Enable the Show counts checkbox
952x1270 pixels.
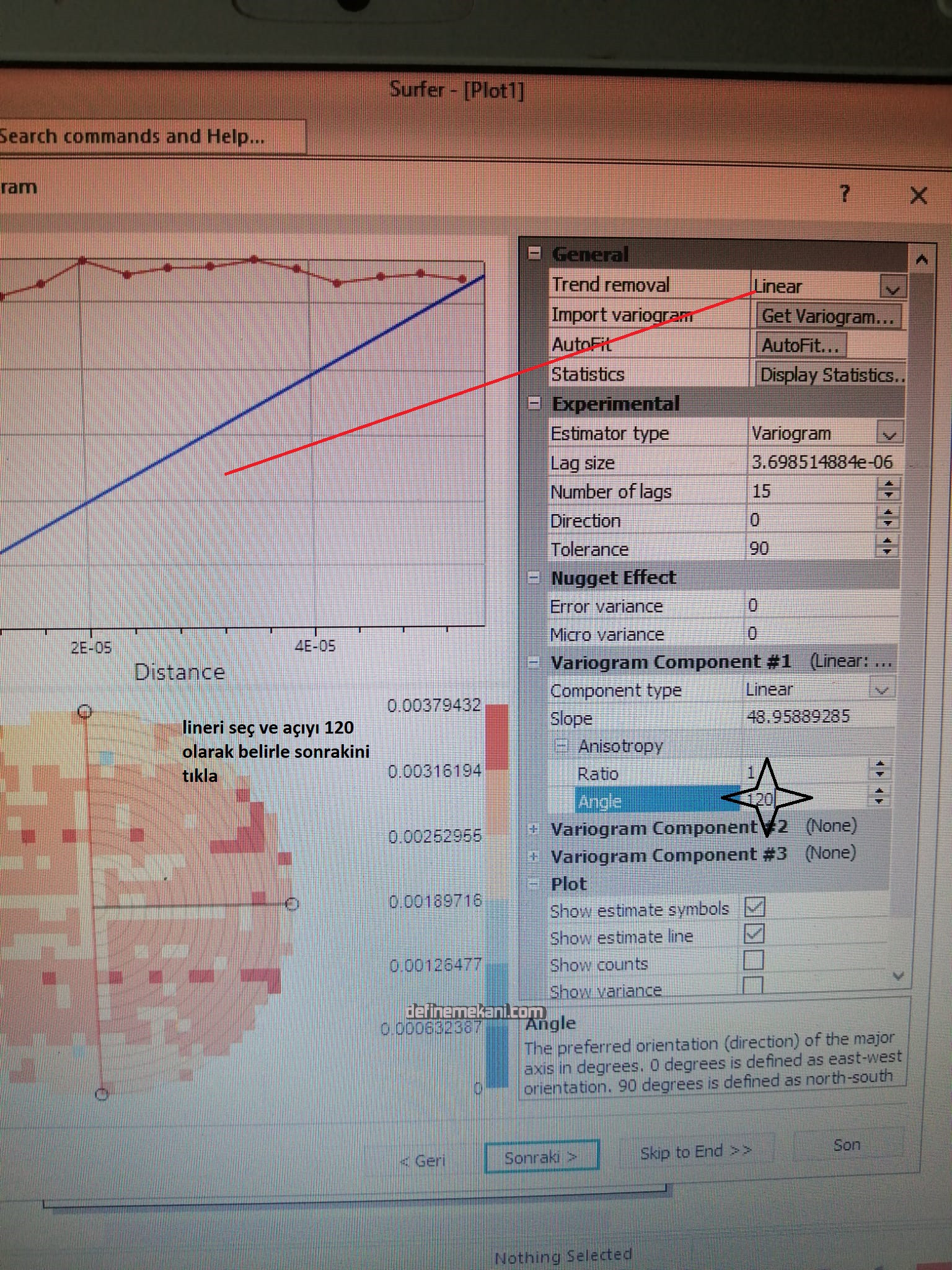tap(753, 961)
